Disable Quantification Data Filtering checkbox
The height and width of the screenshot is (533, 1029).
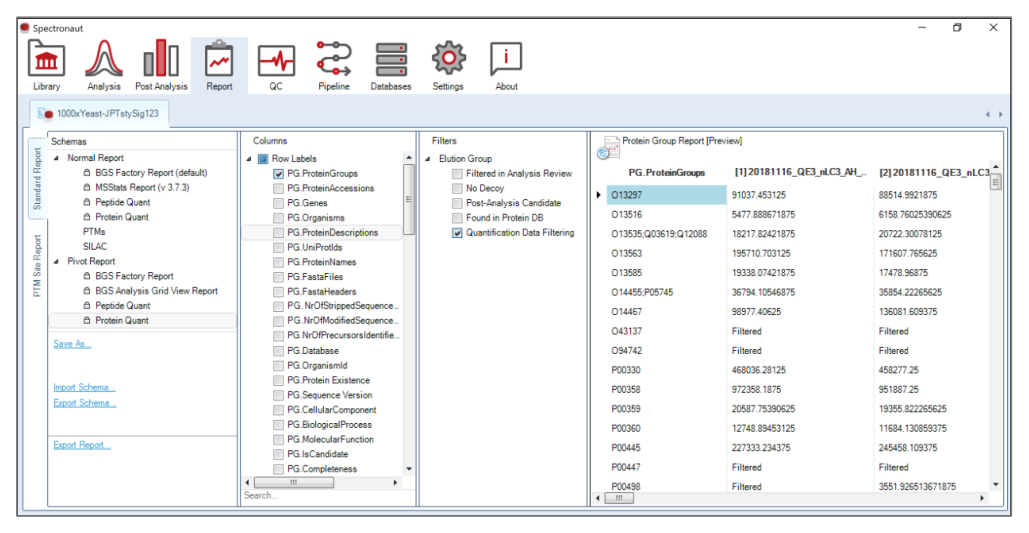click(457, 233)
